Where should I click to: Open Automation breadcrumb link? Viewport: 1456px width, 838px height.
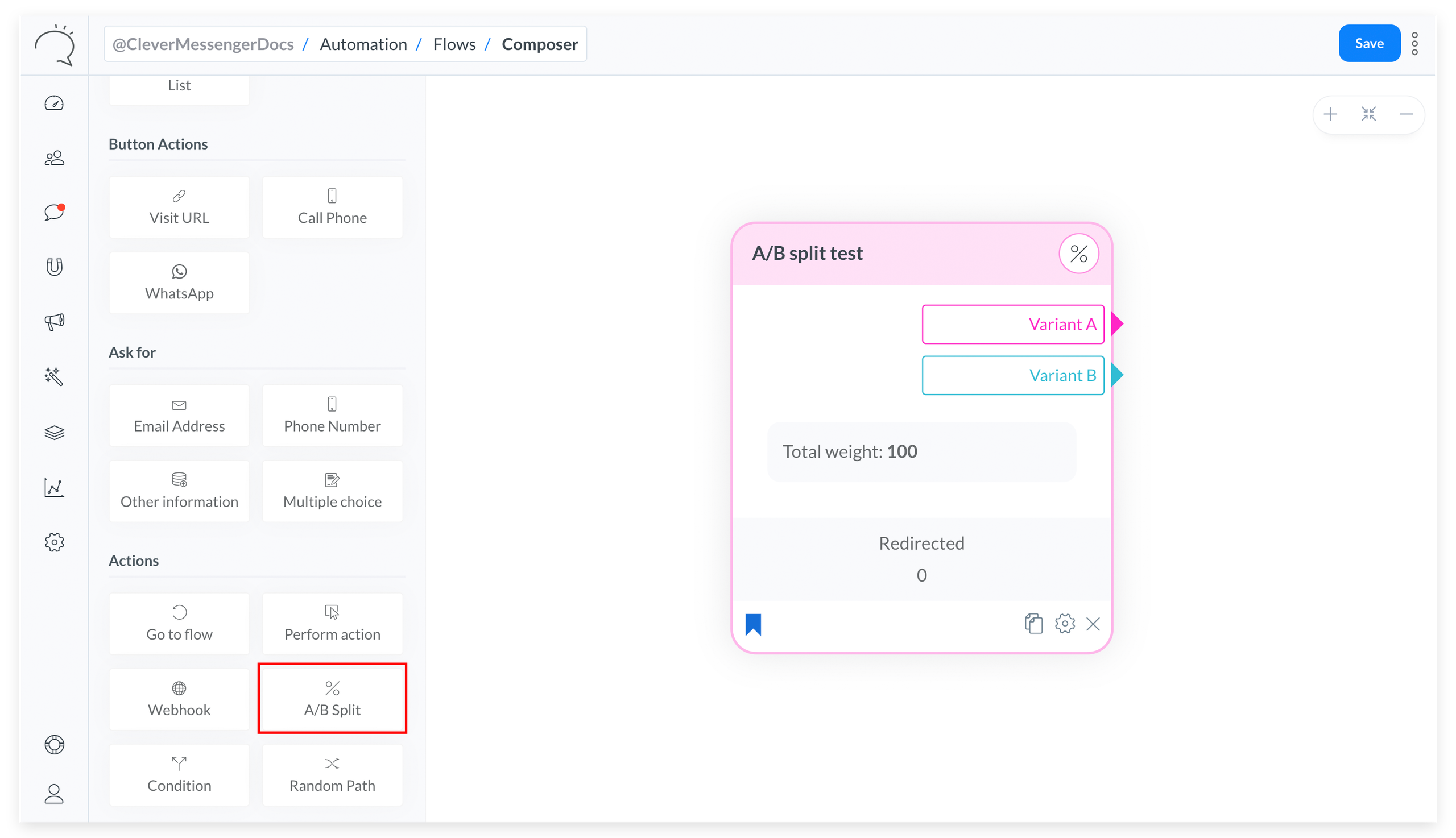point(363,44)
